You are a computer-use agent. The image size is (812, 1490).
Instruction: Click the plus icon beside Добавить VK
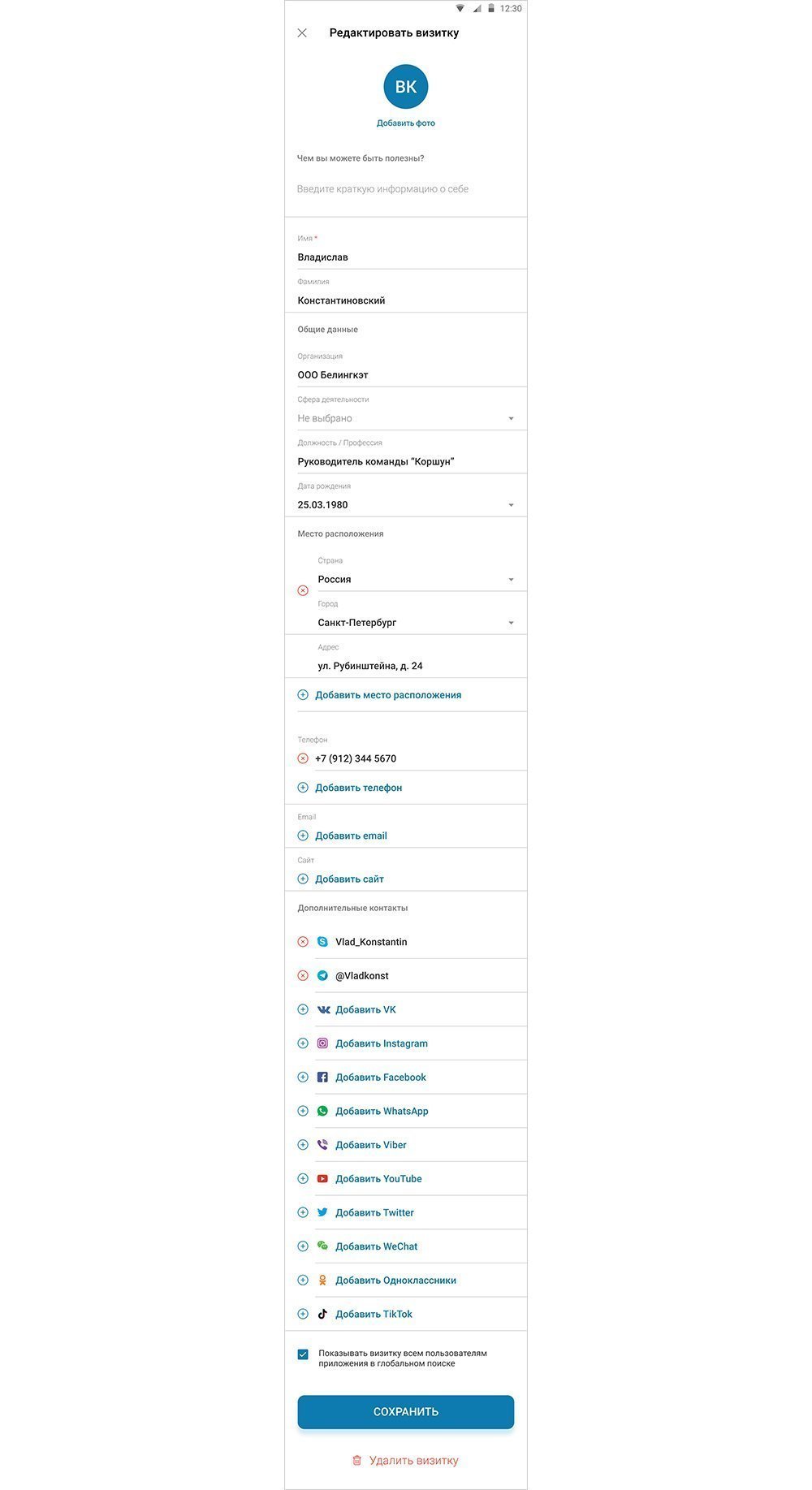pos(303,1010)
